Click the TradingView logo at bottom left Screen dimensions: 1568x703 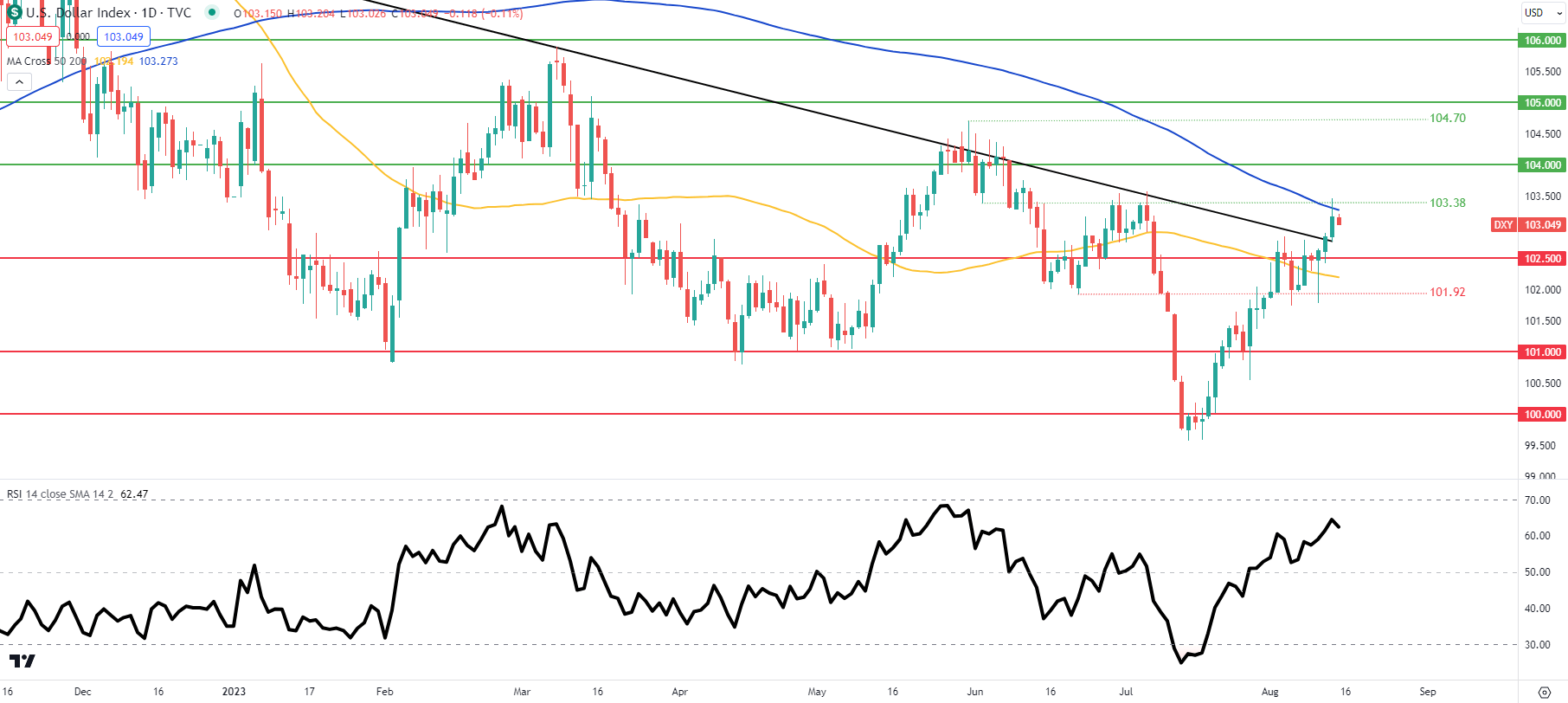[x=22, y=661]
